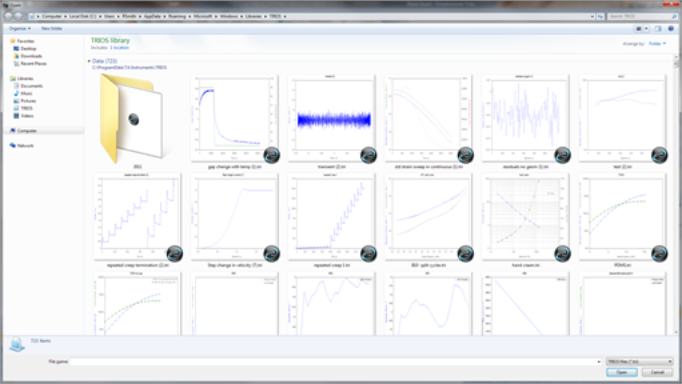Toggle the preview pane icon in the toolbar
The height and width of the screenshot is (384, 682).
(658, 29)
